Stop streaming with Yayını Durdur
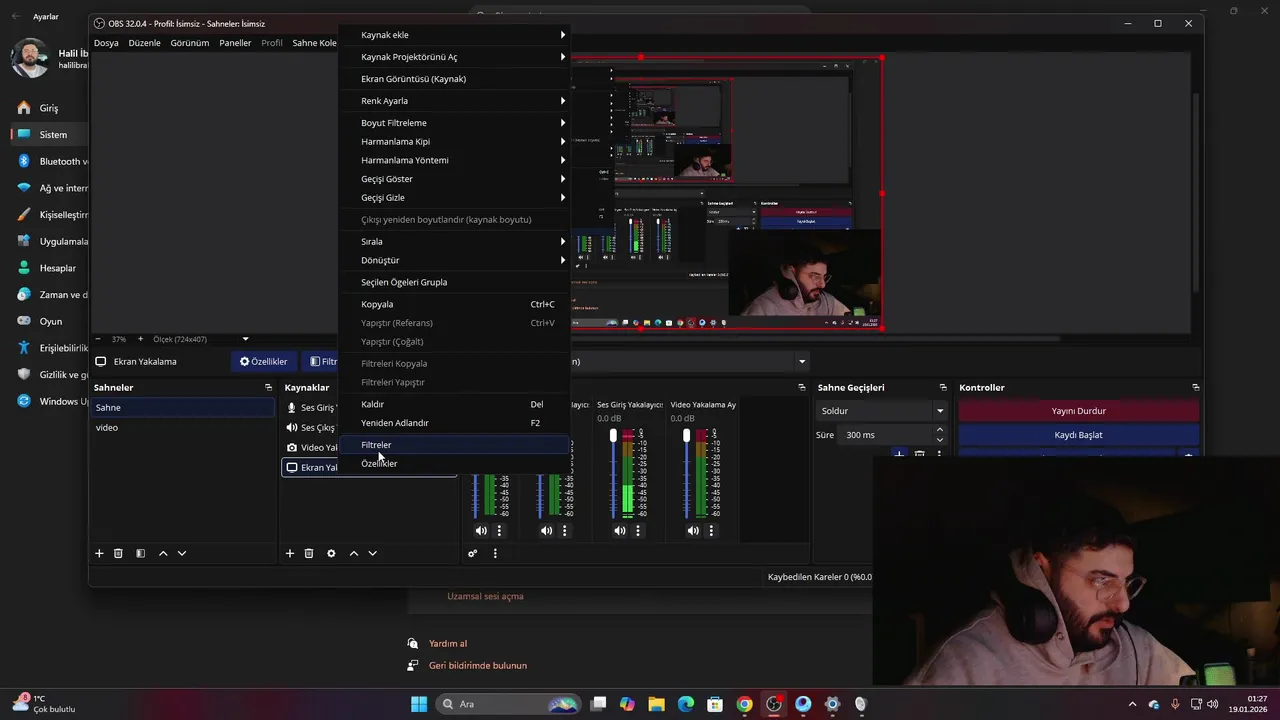Image resolution: width=1280 pixels, height=720 pixels. click(1078, 411)
